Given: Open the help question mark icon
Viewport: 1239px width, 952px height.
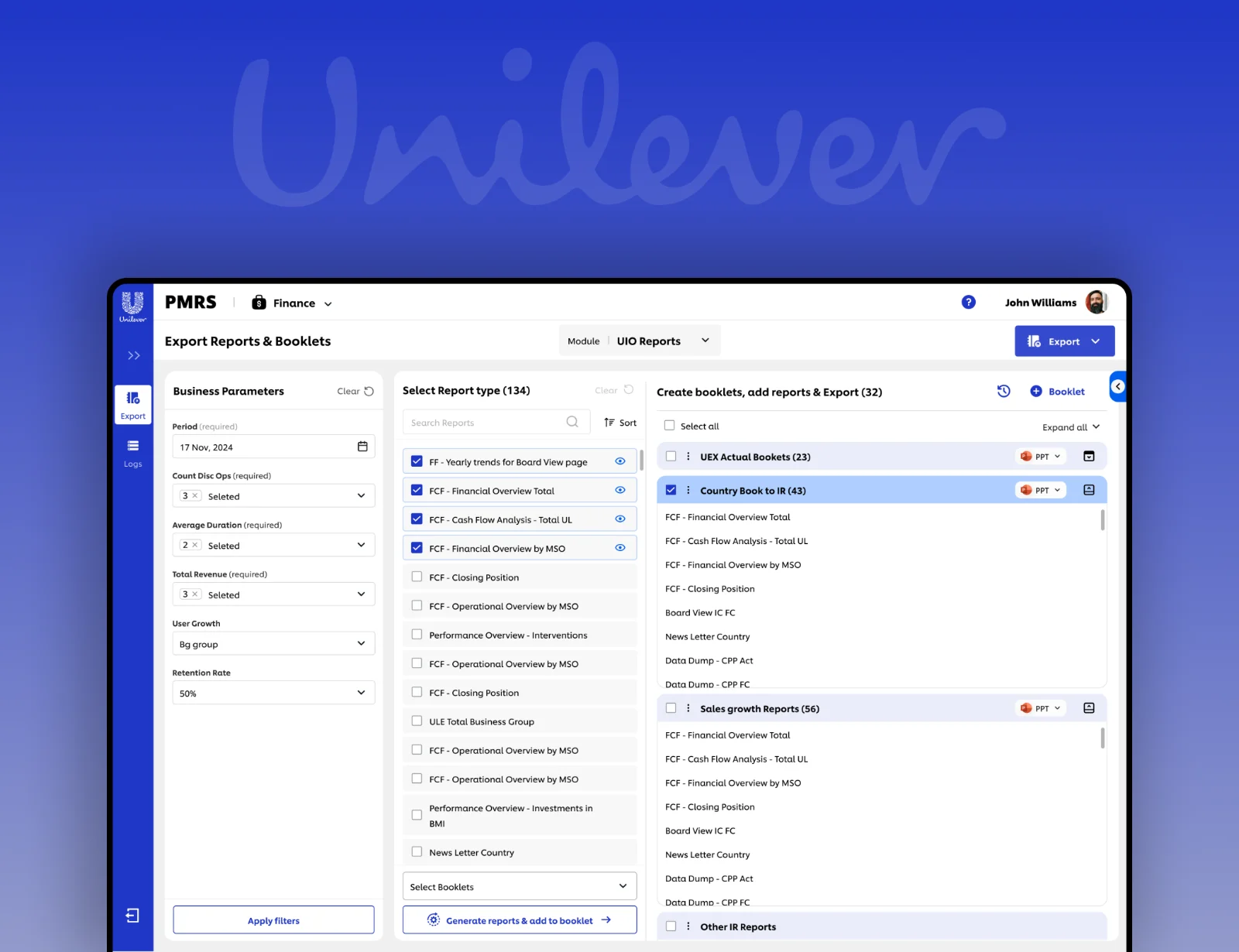Looking at the screenshot, I should (x=968, y=303).
